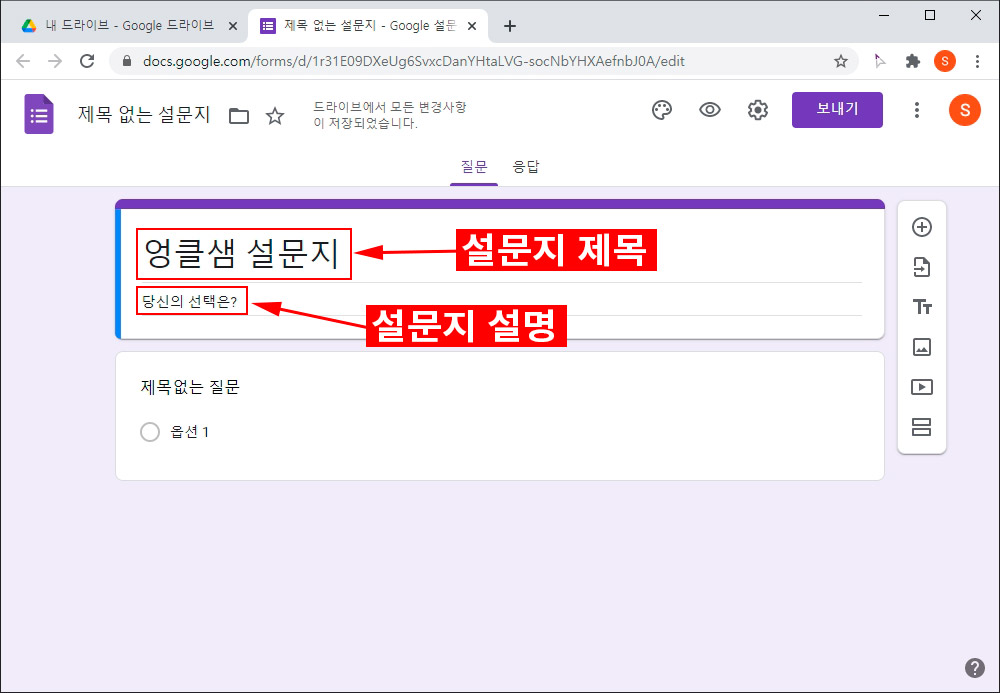Insert an image via the image icon
This screenshot has height=693, width=1000.
pos(922,347)
